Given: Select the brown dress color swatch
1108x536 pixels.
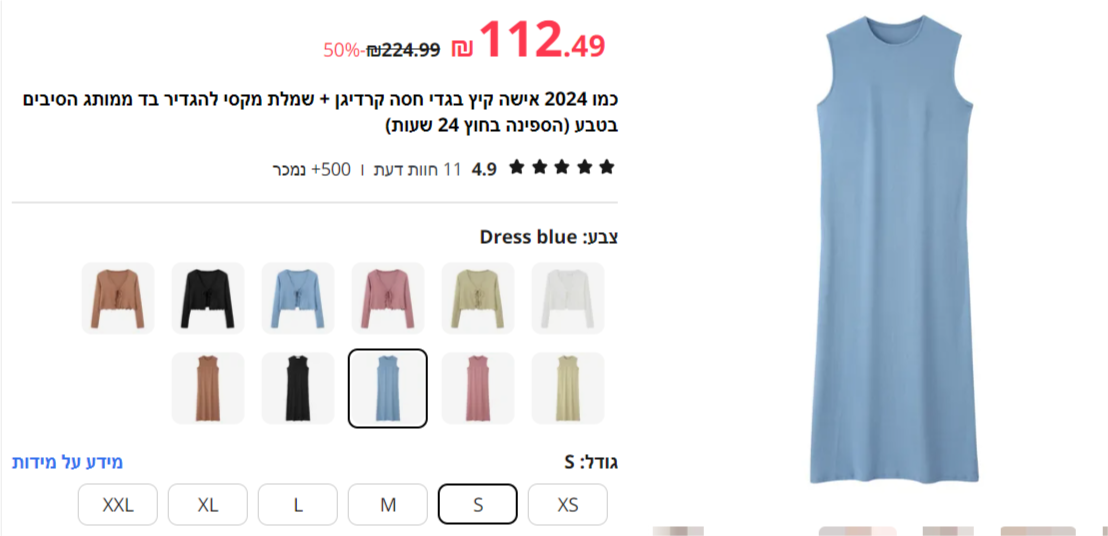Looking at the screenshot, I should click(208, 388).
